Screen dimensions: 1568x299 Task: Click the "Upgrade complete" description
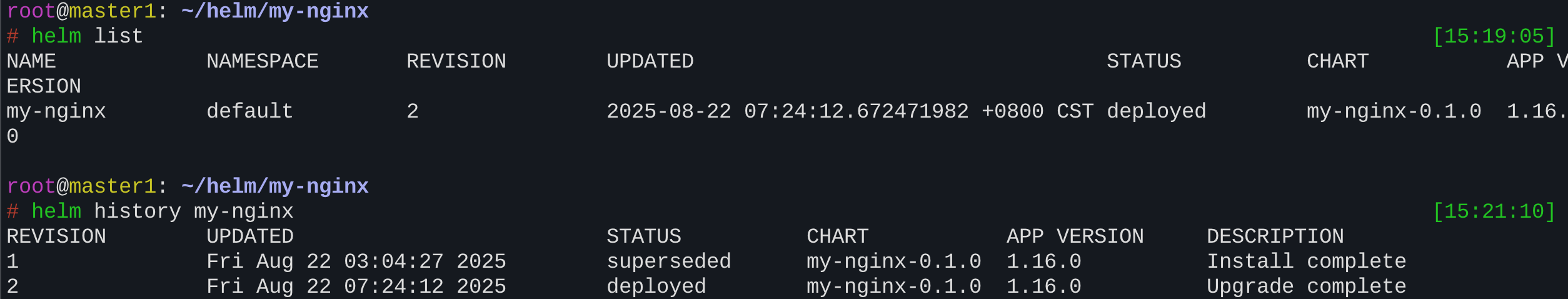pos(1306,286)
